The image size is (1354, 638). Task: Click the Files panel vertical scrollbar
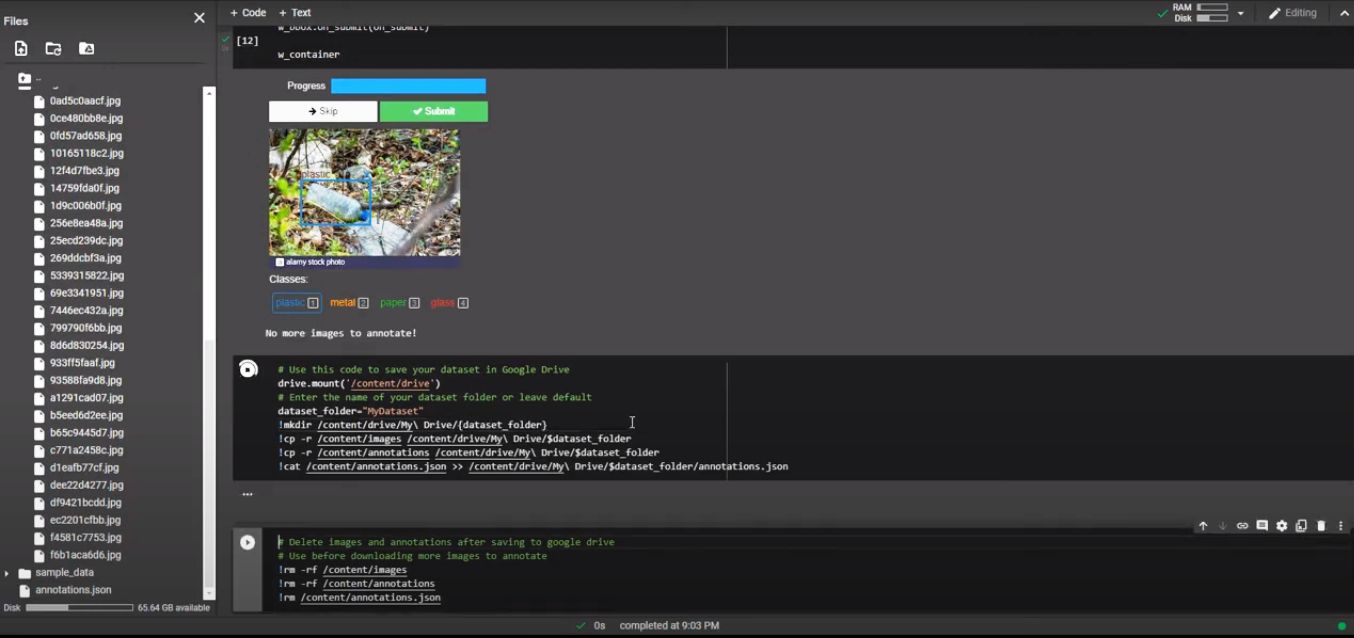(x=209, y=343)
